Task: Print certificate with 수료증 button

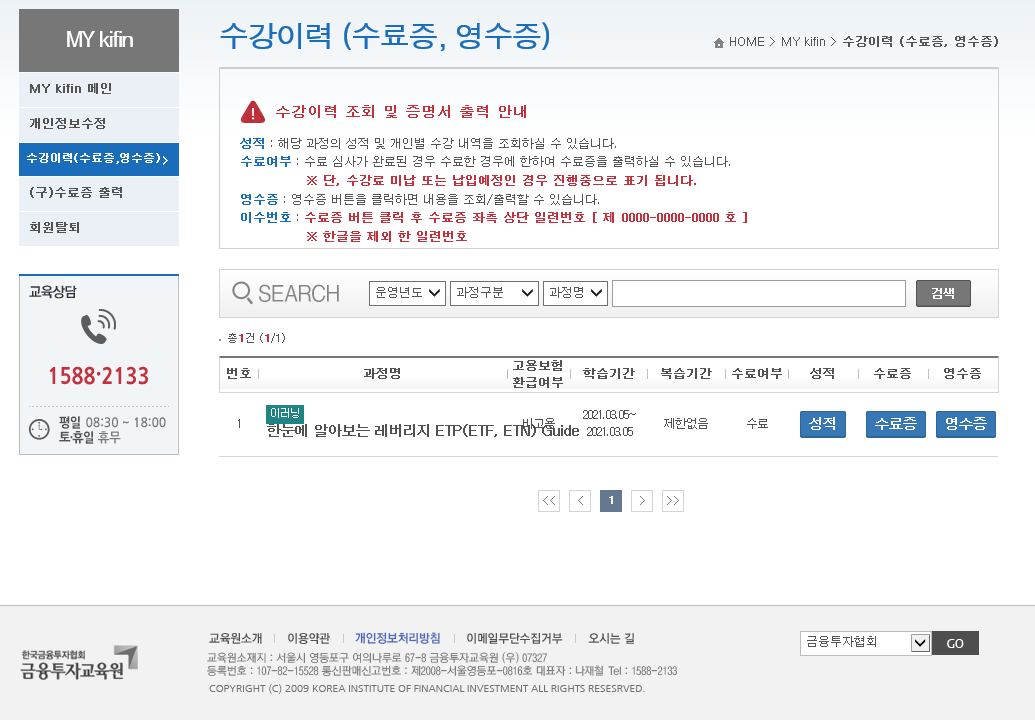Action: [x=895, y=424]
